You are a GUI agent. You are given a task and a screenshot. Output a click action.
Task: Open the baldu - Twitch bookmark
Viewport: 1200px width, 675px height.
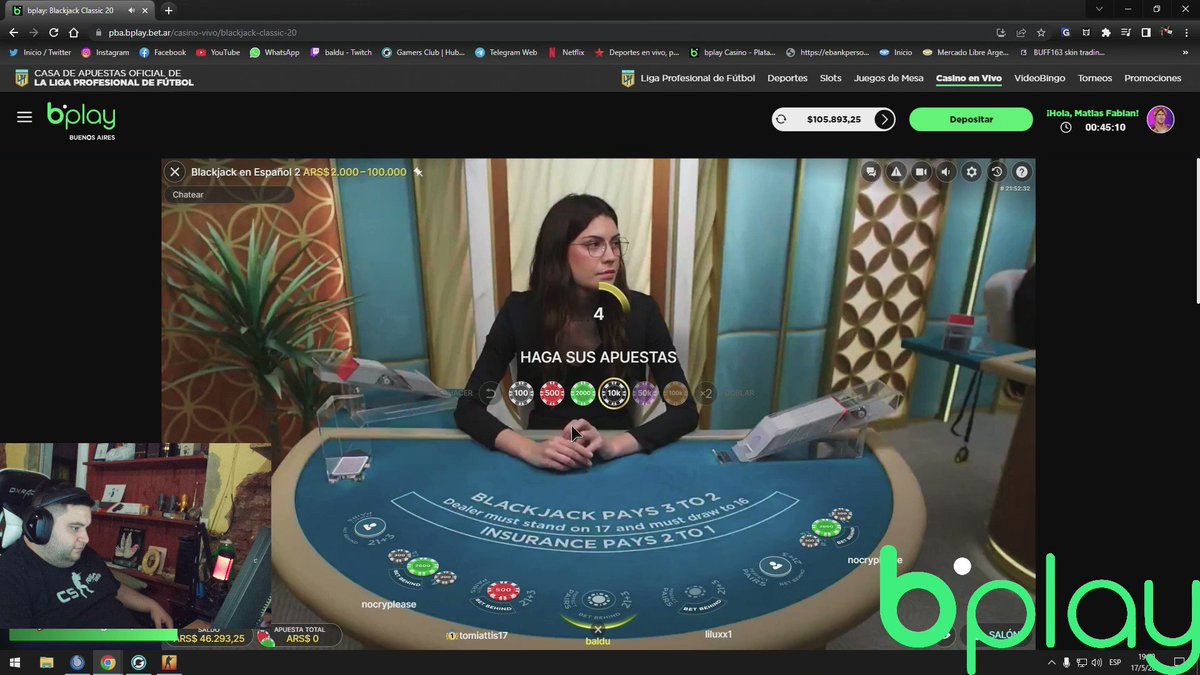coord(341,52)
